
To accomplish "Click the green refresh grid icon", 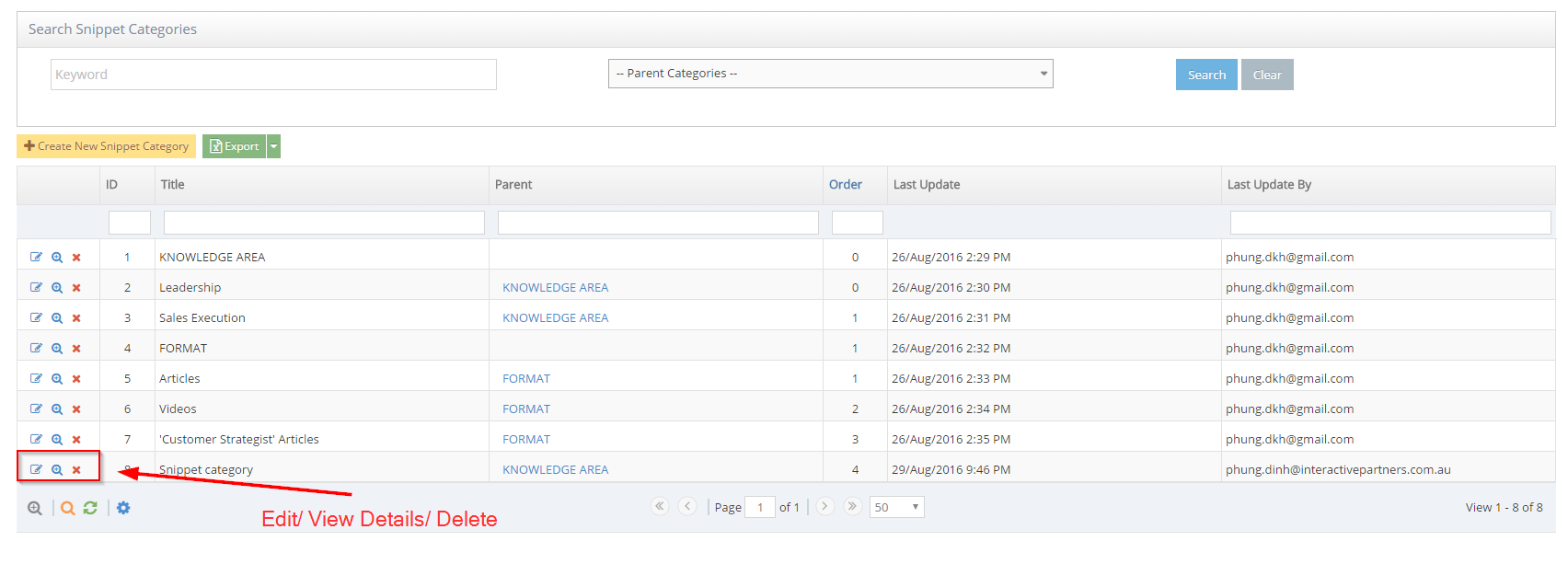I will point(90,508).
